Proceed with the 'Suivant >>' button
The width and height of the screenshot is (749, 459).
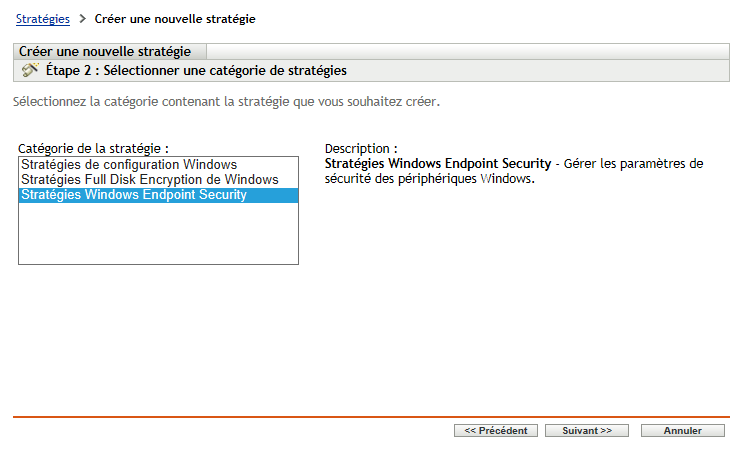(x=587, y=431)
